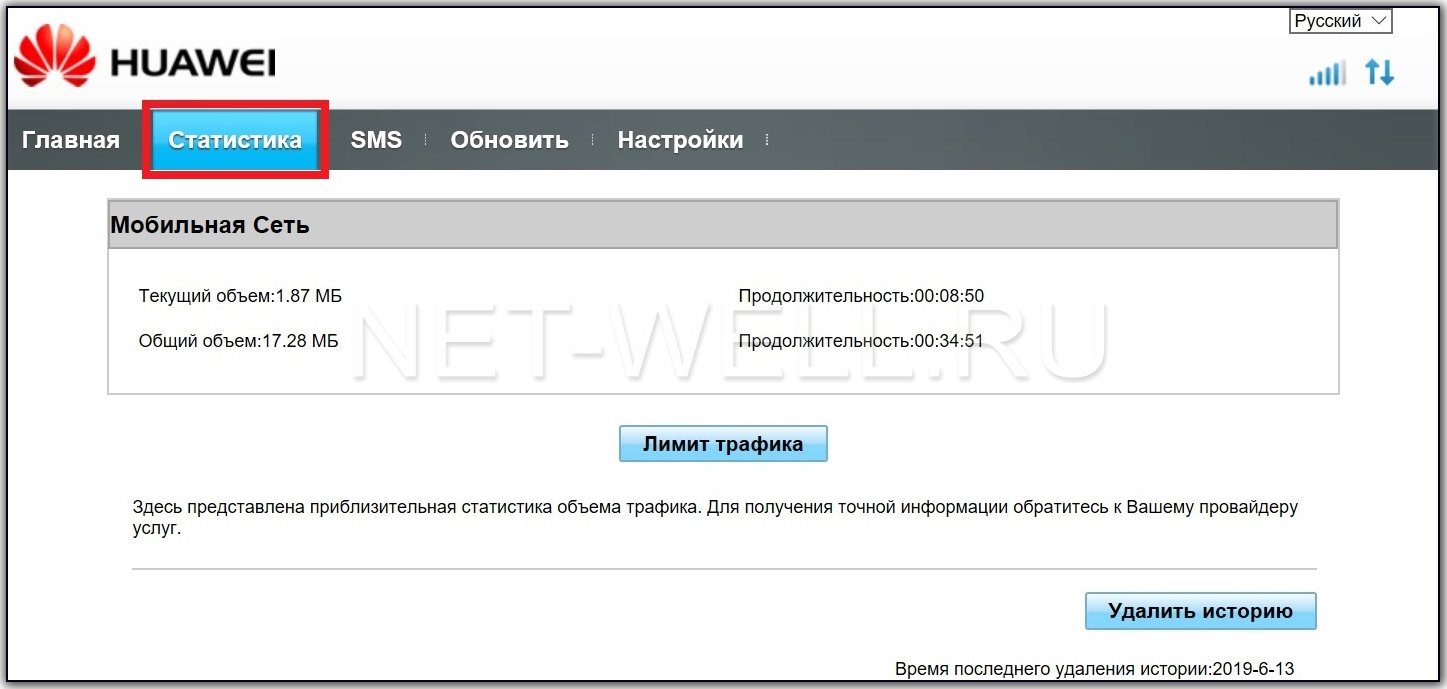The width and height of the screenshot is (1447, 689).
Task: Open the Настройки tab
Action: (680, 140)
